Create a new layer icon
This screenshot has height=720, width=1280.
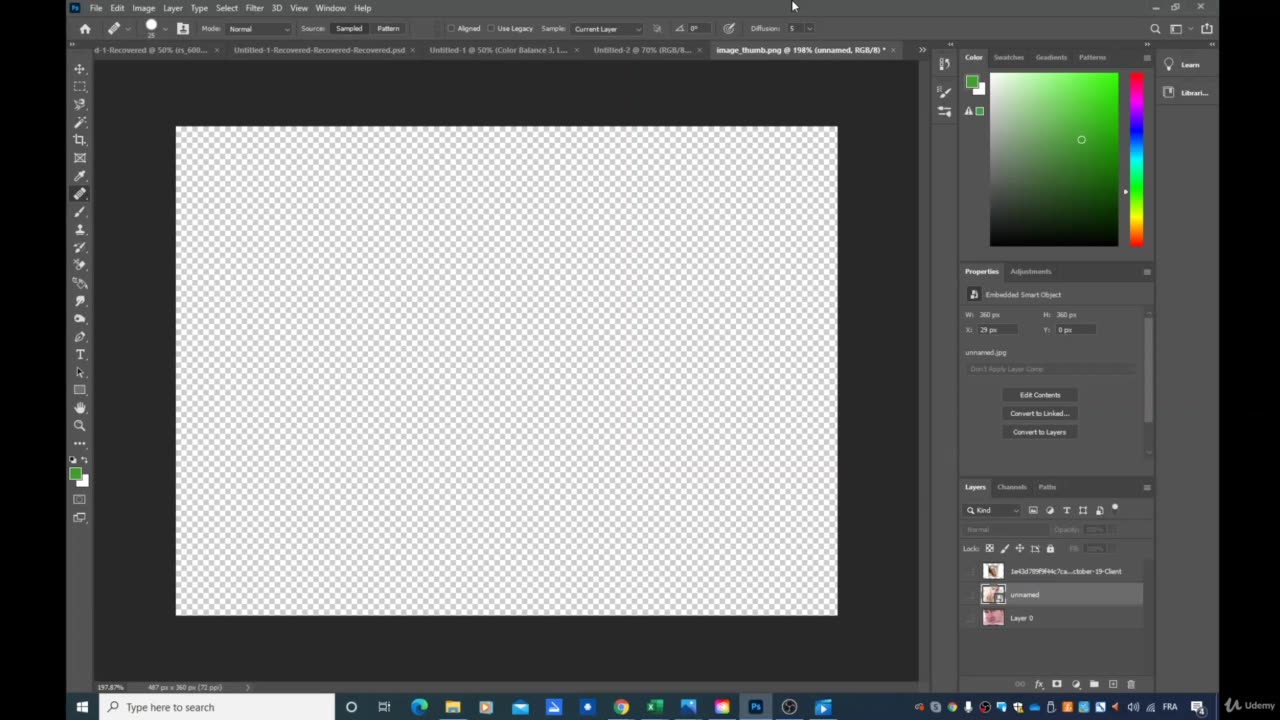[1113, 684]
